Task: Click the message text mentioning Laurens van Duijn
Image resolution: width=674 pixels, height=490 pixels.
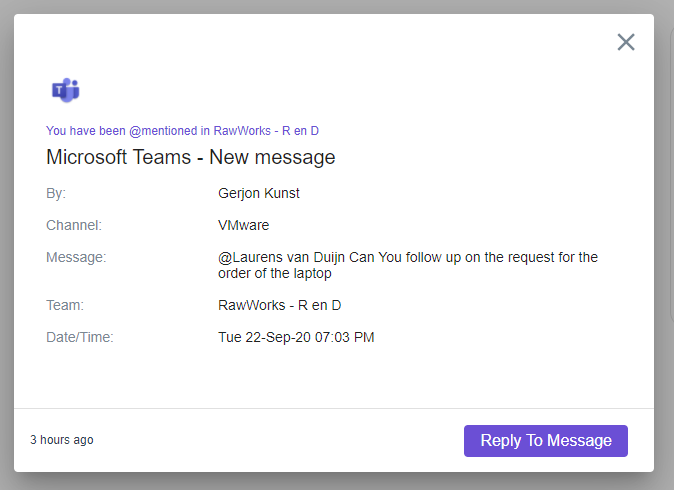Action: pos(407,265)
